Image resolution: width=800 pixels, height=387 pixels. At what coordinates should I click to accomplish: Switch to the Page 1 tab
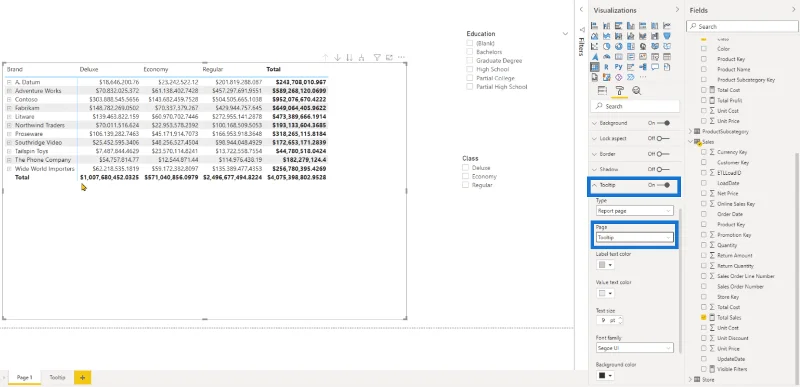[24, 377]
